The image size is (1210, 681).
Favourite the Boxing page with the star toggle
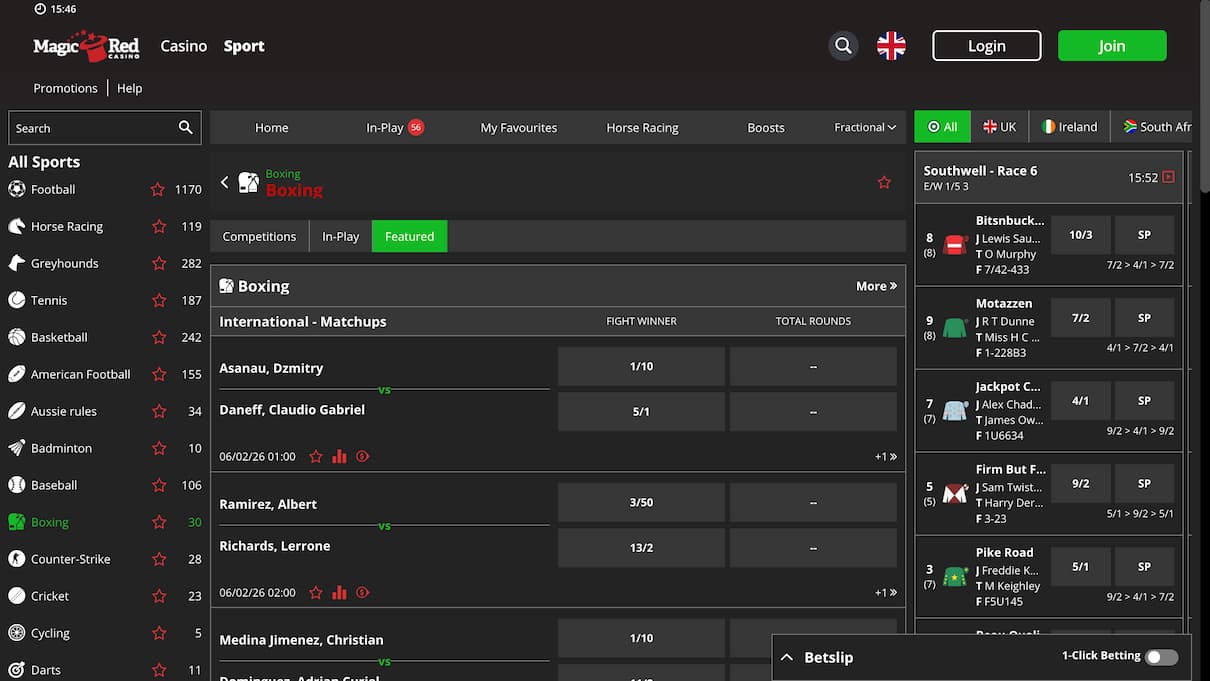click(884, 182)
